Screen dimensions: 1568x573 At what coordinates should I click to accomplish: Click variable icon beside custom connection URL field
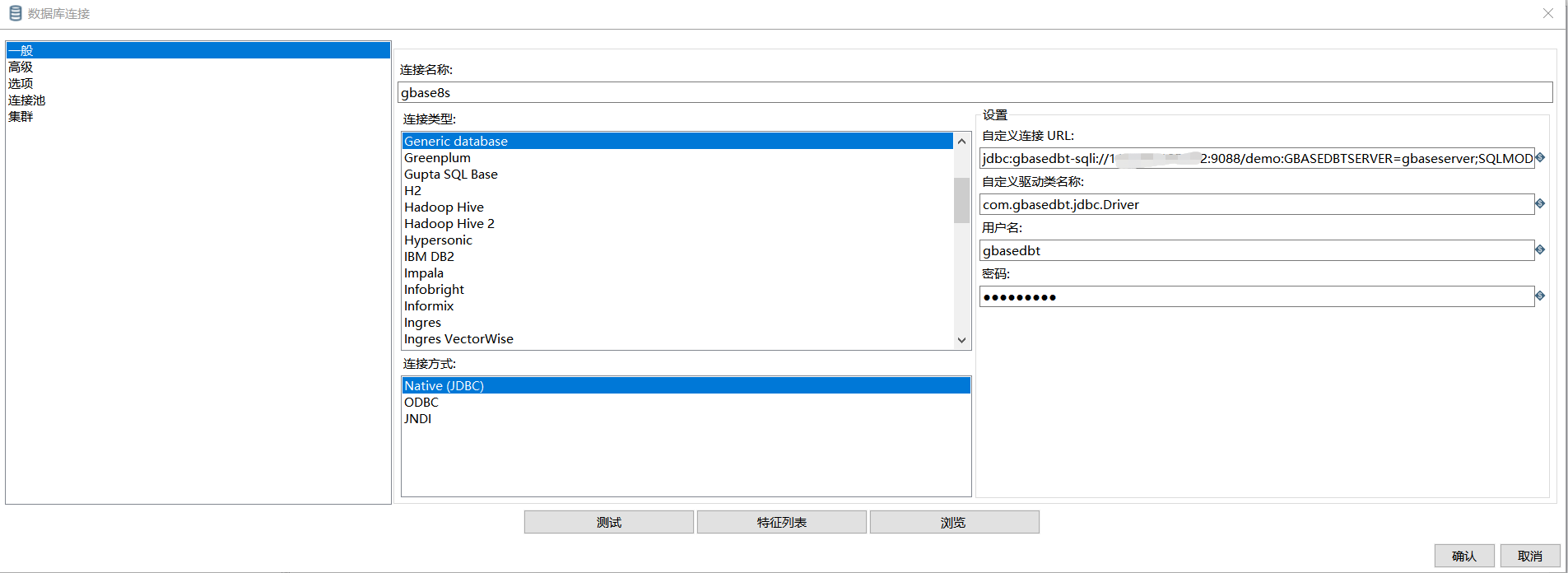pyautogui.click(x=1540, y=157)
